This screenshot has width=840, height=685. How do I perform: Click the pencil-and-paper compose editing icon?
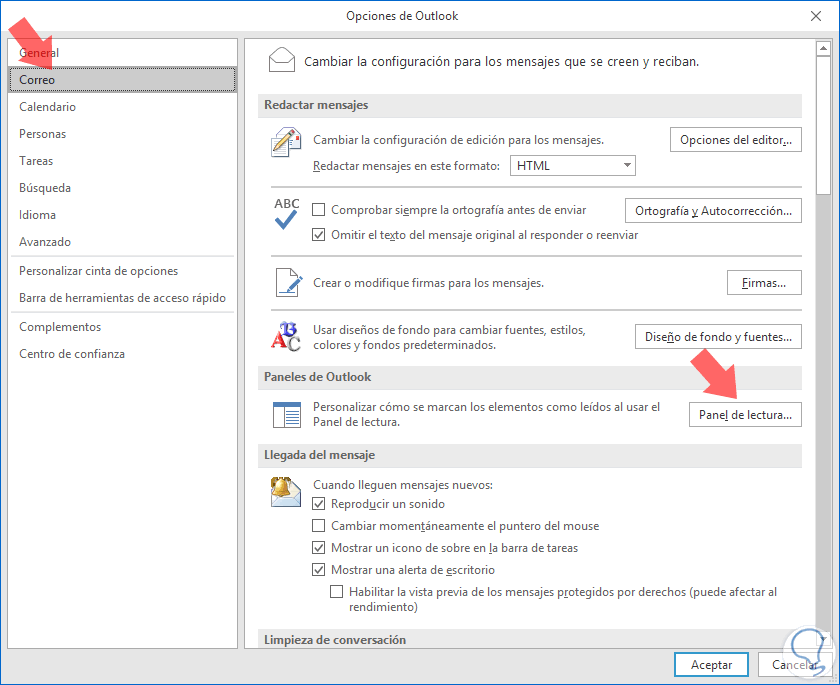click(x=286, y=142)
